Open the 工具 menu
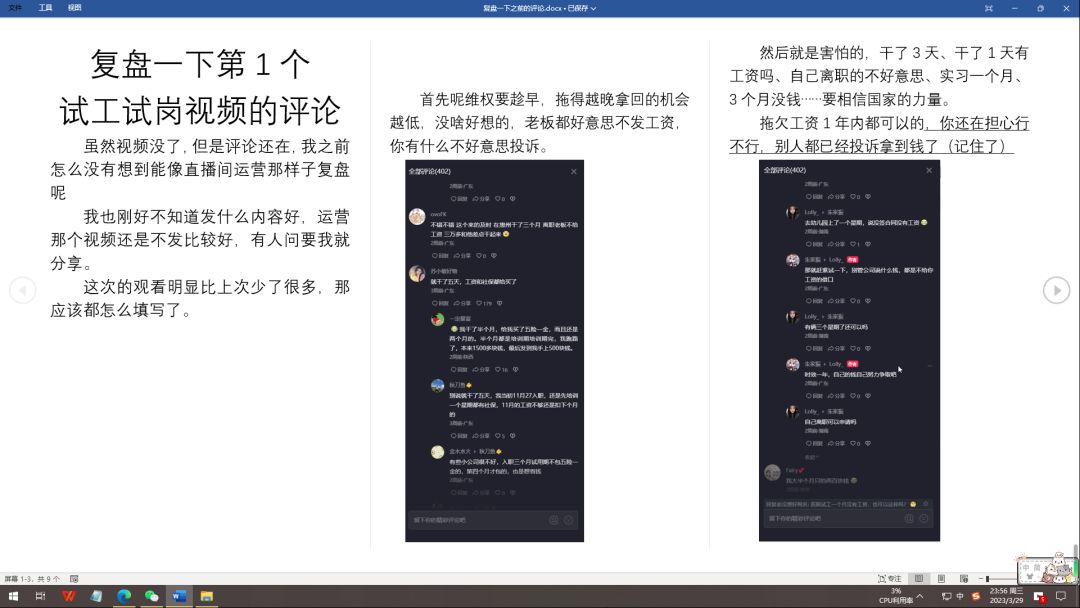The image size is (1080, 608). 45,8
